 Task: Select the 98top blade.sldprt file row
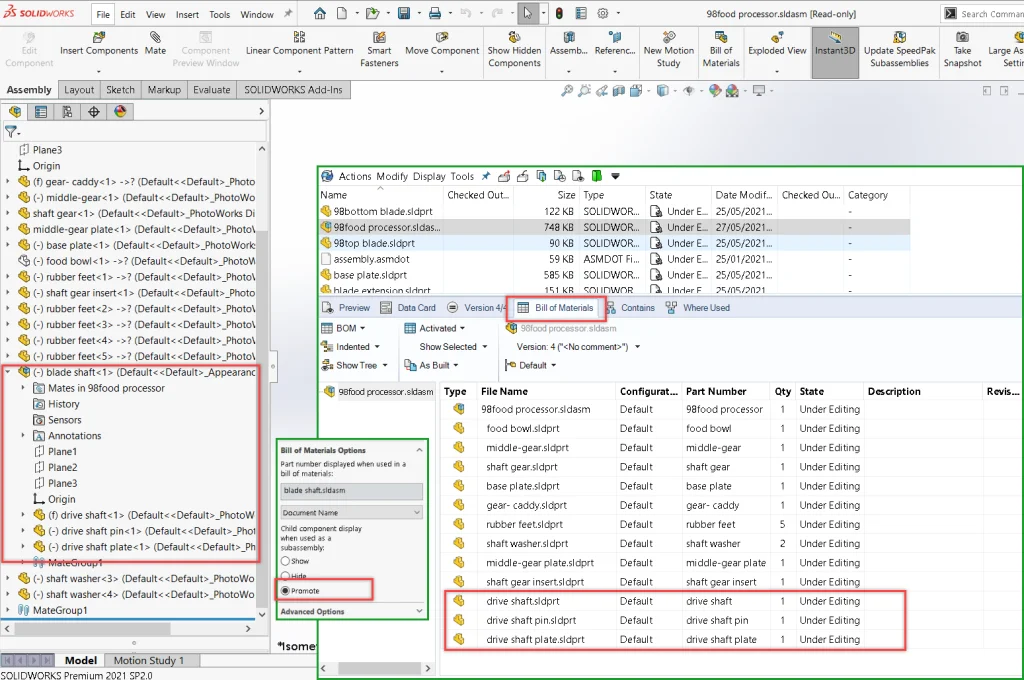374,243
